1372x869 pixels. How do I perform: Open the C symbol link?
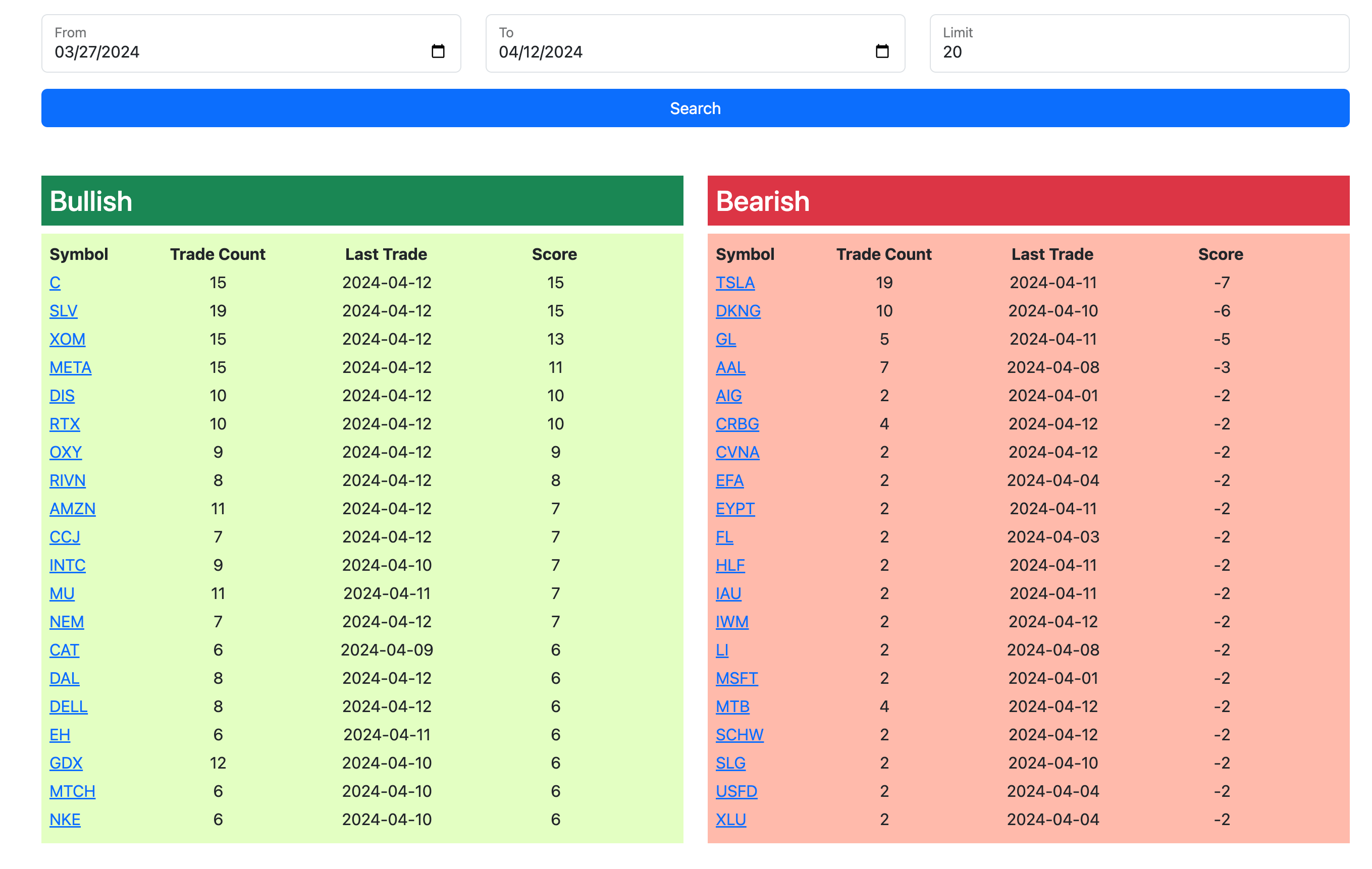click(55, 283)
